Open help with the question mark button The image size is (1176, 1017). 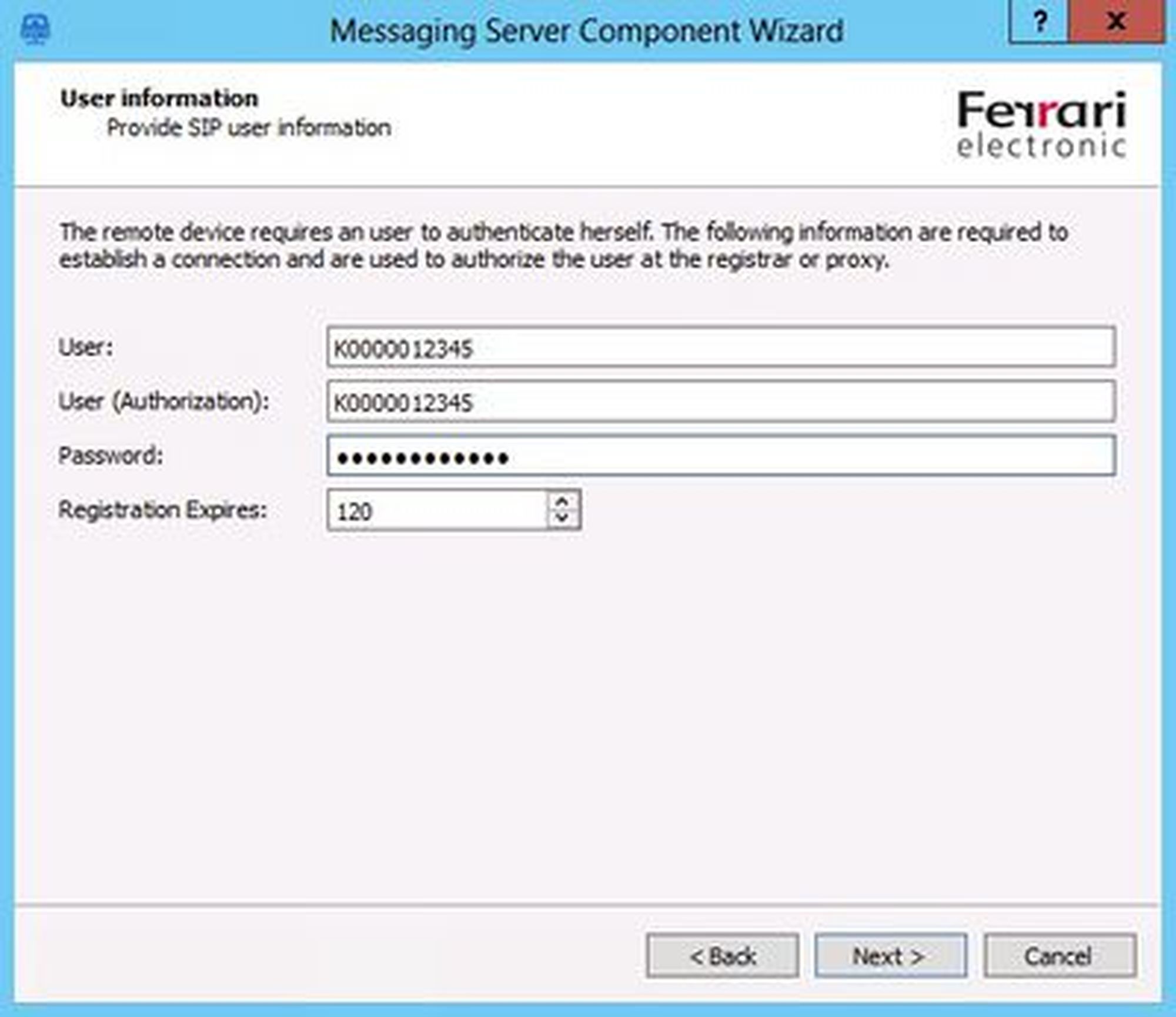point(1039,22)
